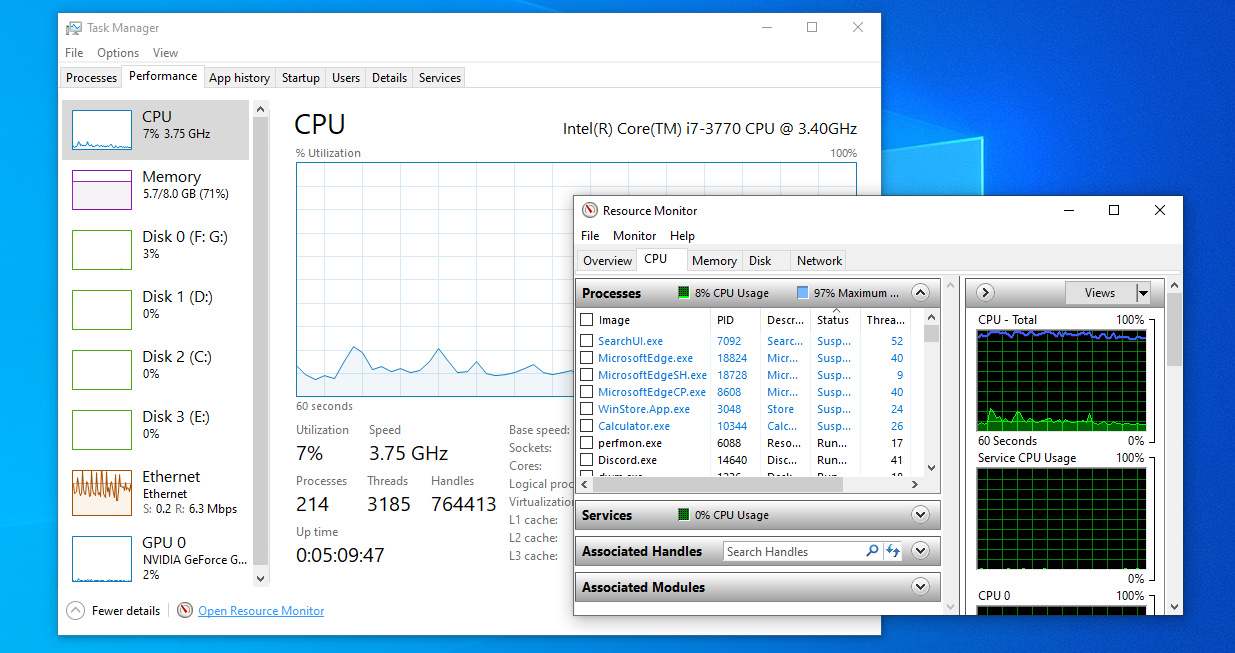Hide the graph pane with the arrow button

[x=985, y=293]
